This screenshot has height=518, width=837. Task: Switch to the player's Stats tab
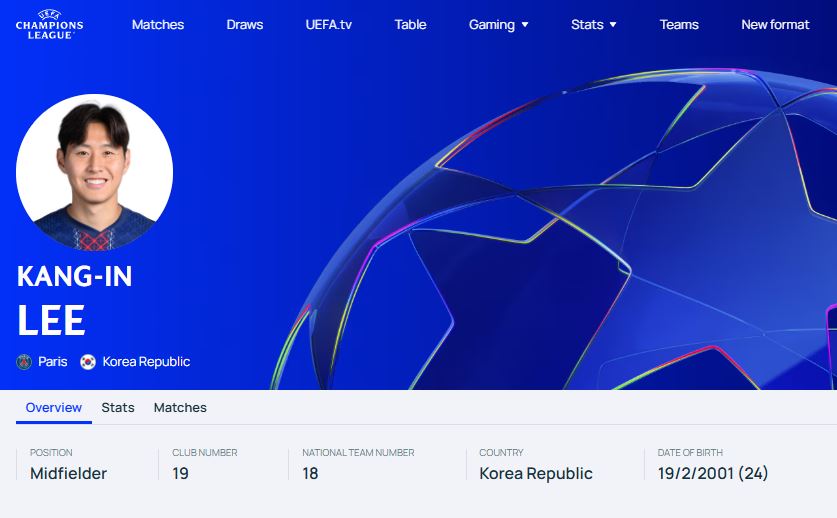(118, 407)
